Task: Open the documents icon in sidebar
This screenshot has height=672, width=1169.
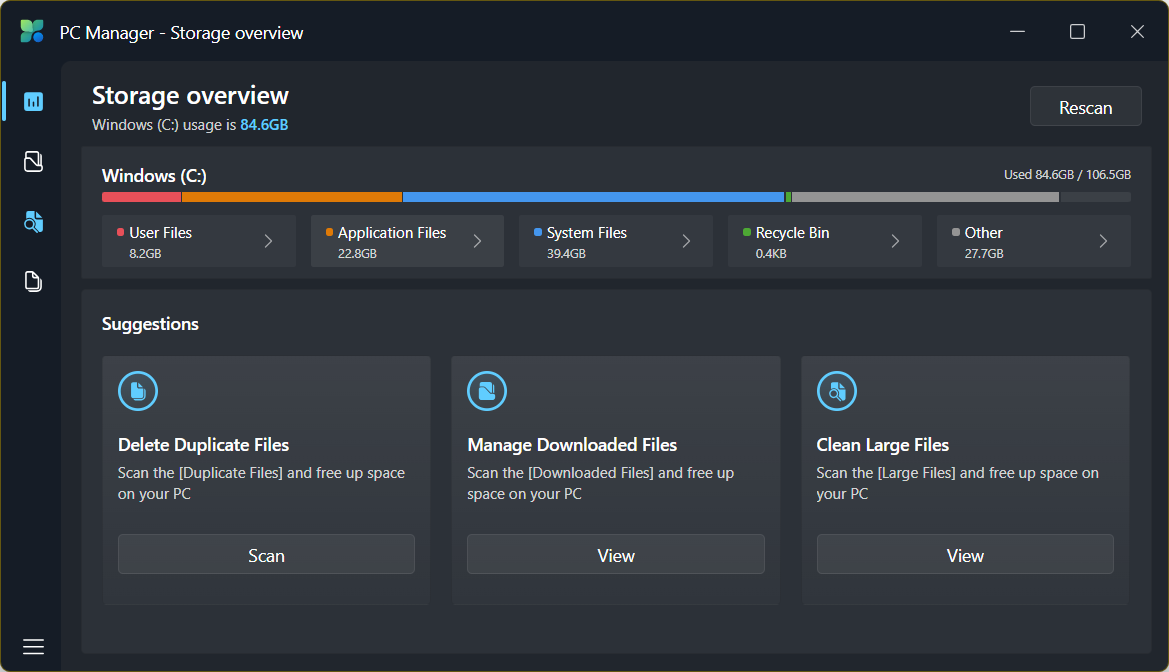Action: (x=33, y=281)
